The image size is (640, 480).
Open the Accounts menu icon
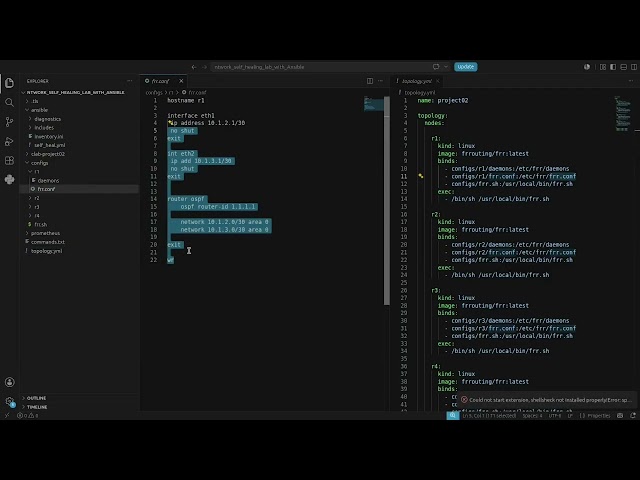click(9, 382)
